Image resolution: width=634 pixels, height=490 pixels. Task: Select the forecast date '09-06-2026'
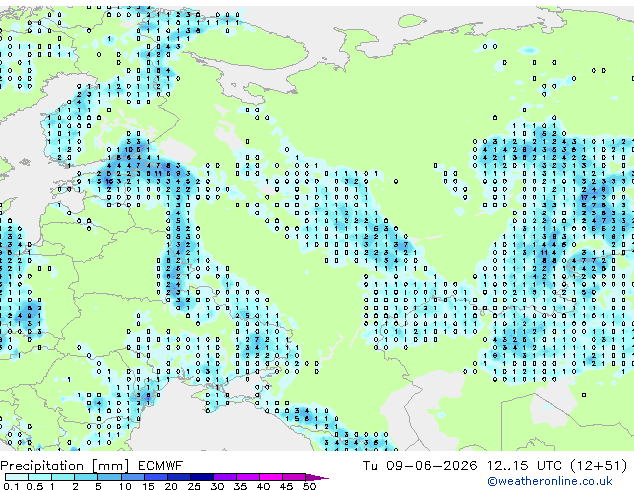click(431, 466)
